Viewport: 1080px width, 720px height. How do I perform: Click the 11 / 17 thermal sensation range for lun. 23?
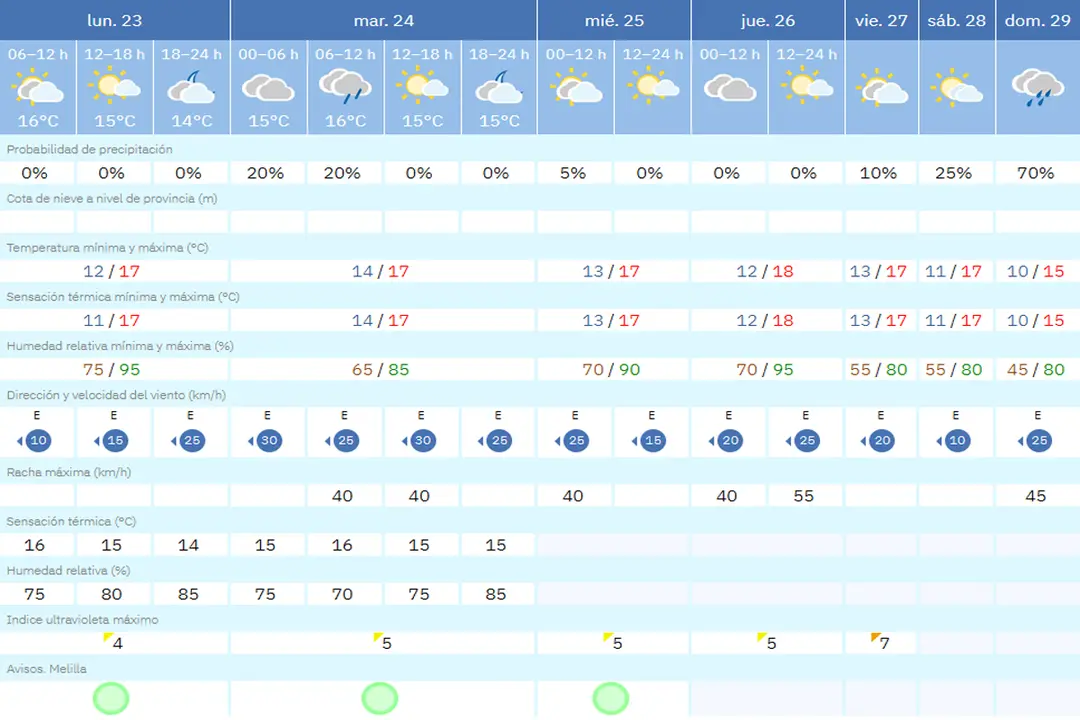pos(111,320)
